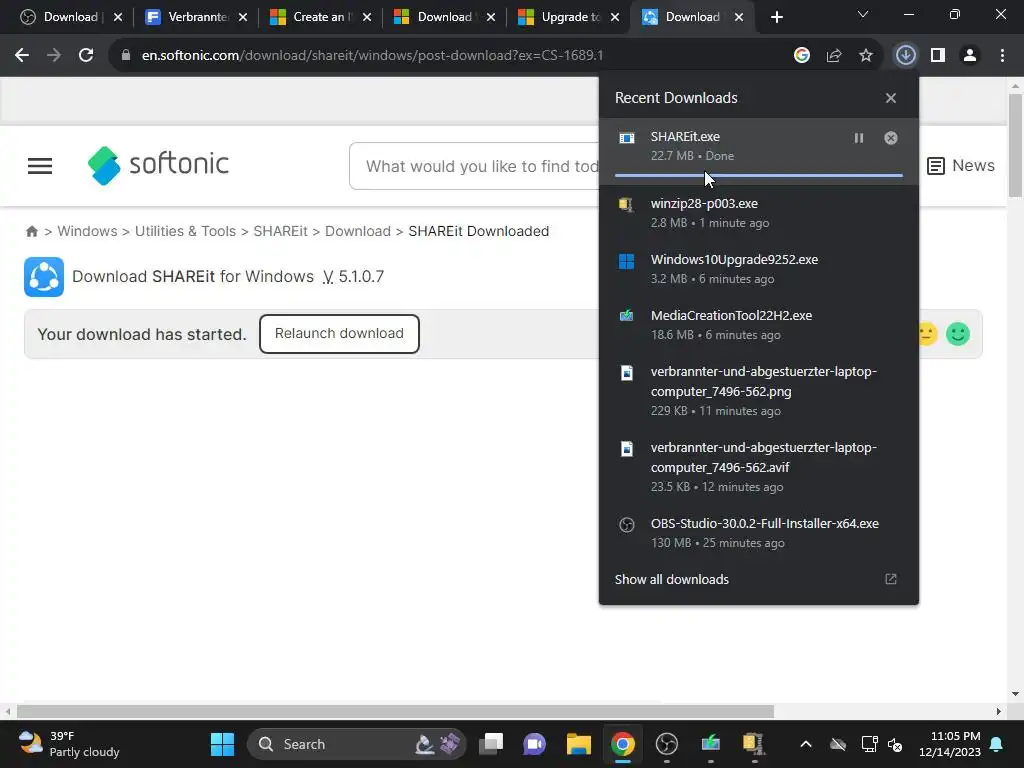
Task: Open the Download breadcrumb link
Action: 357,231
